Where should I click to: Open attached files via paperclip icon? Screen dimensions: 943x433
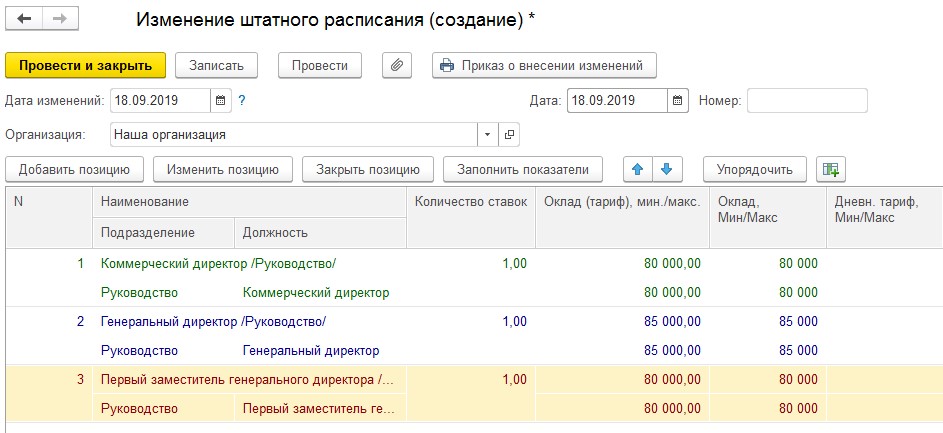397,65
